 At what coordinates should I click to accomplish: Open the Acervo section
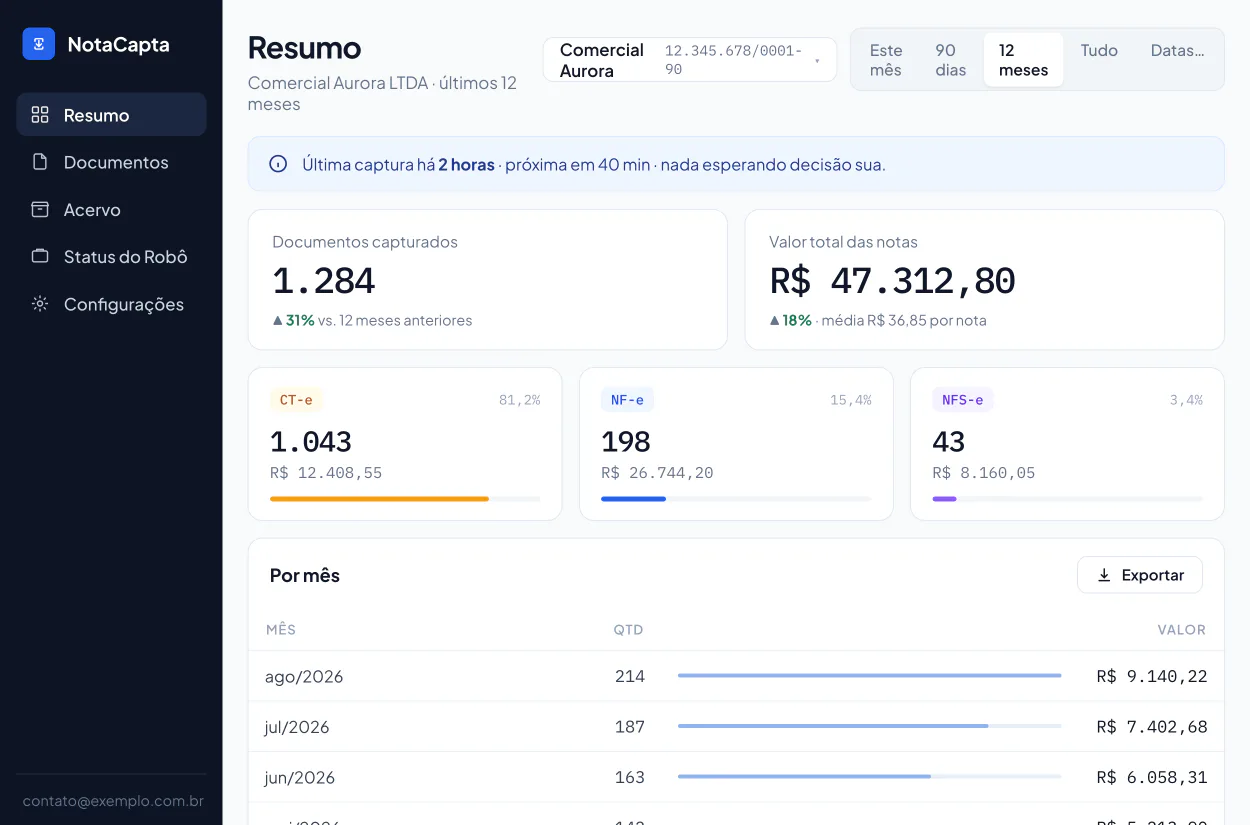111,209
